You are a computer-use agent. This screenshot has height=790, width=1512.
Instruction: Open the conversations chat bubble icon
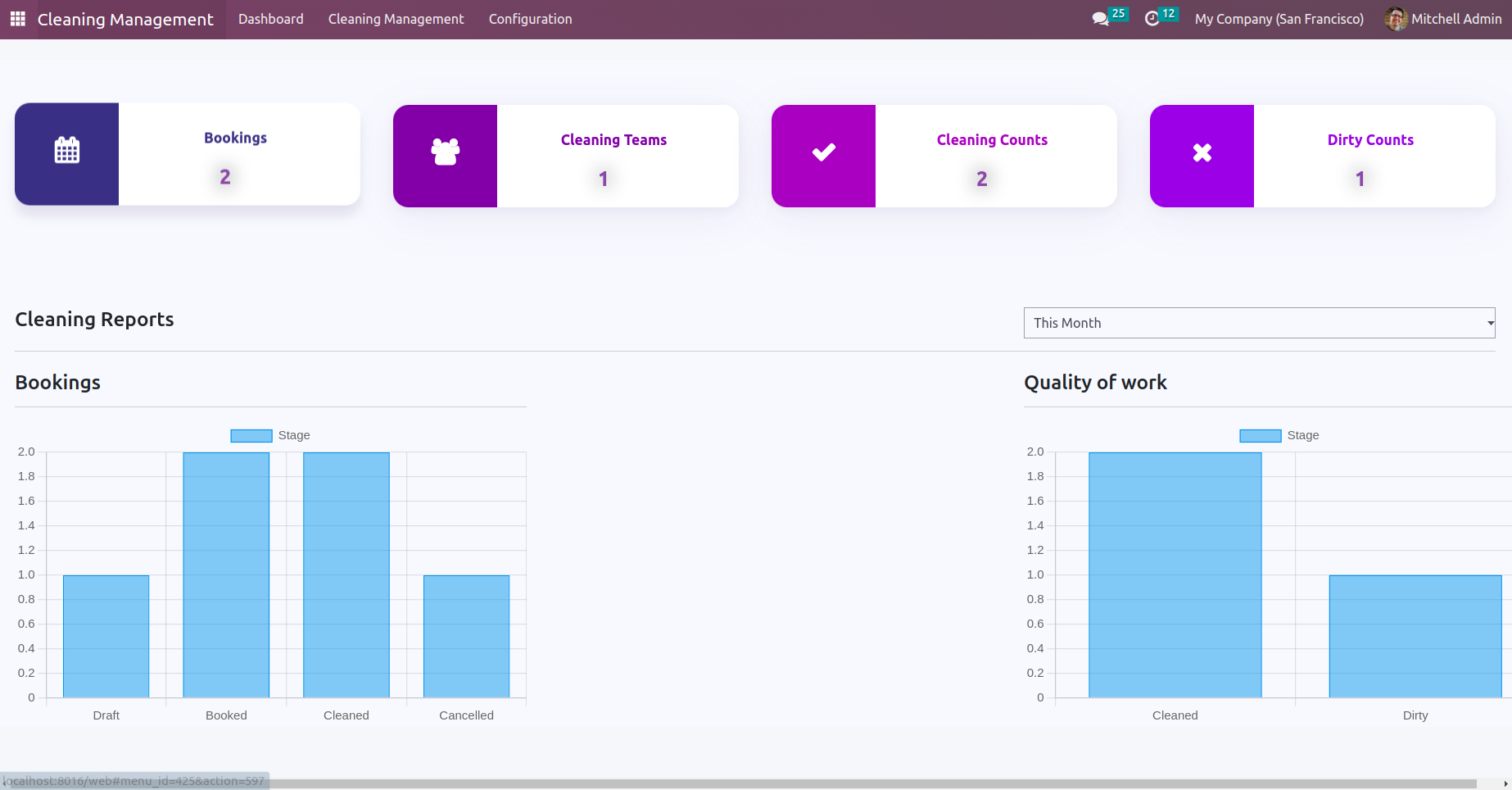[x=1100, y=19]
